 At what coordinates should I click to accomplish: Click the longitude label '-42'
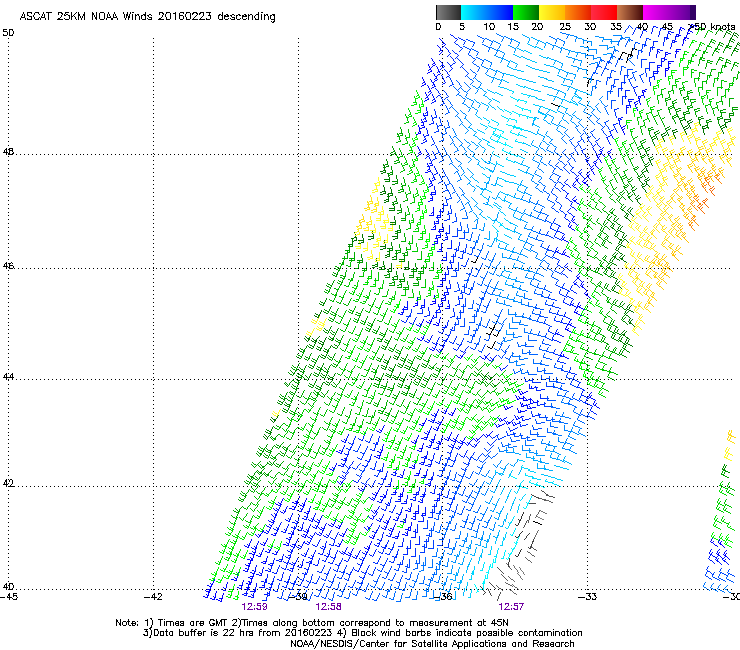coord(153,597)
